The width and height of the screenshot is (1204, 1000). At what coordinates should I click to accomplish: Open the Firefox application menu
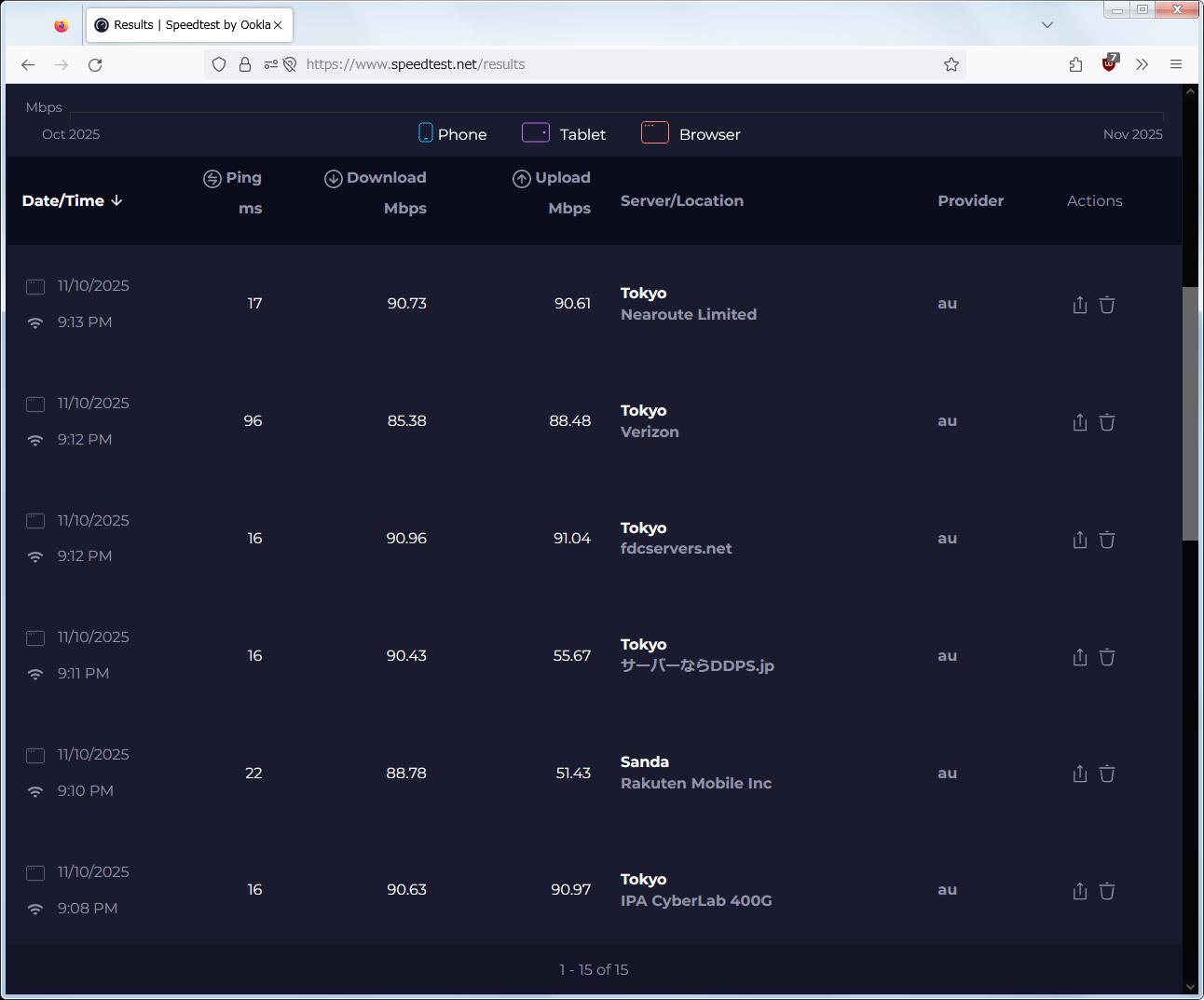point(1176,64)
